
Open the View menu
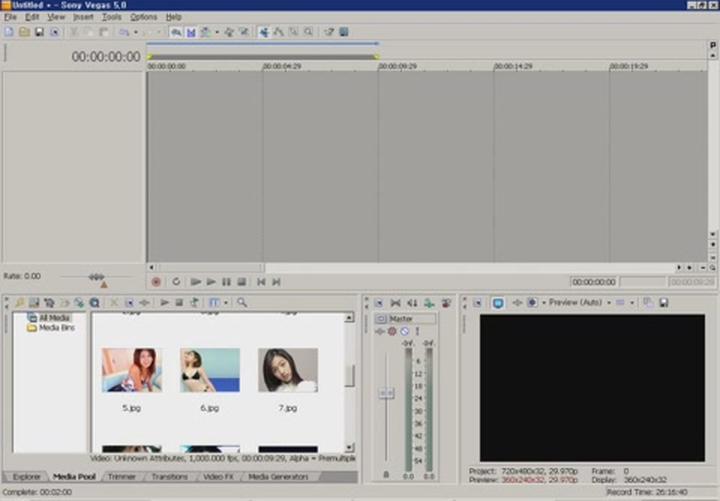pyautogui.click(x=56, y=17)
